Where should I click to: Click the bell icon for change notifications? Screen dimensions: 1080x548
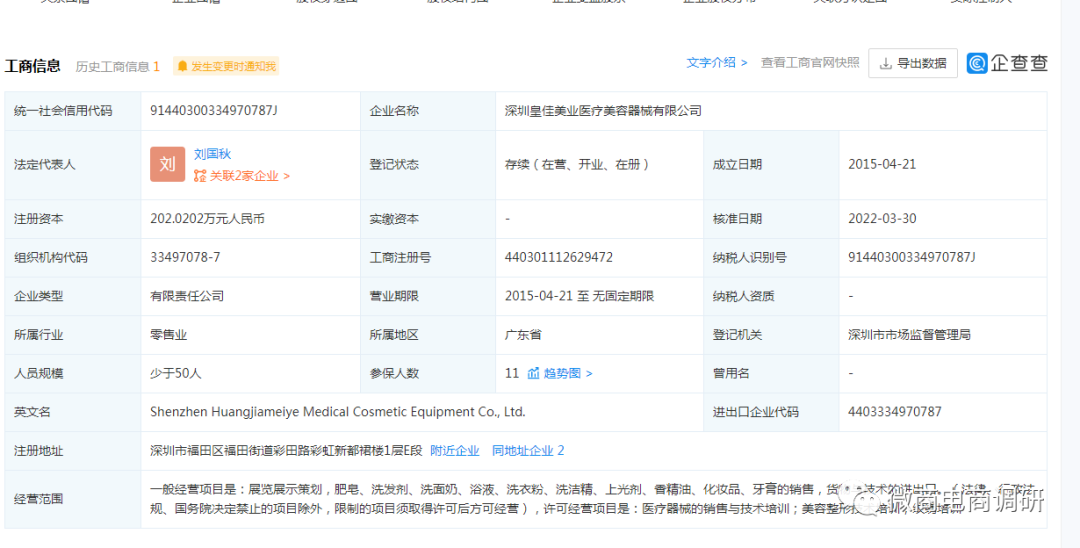182,66
